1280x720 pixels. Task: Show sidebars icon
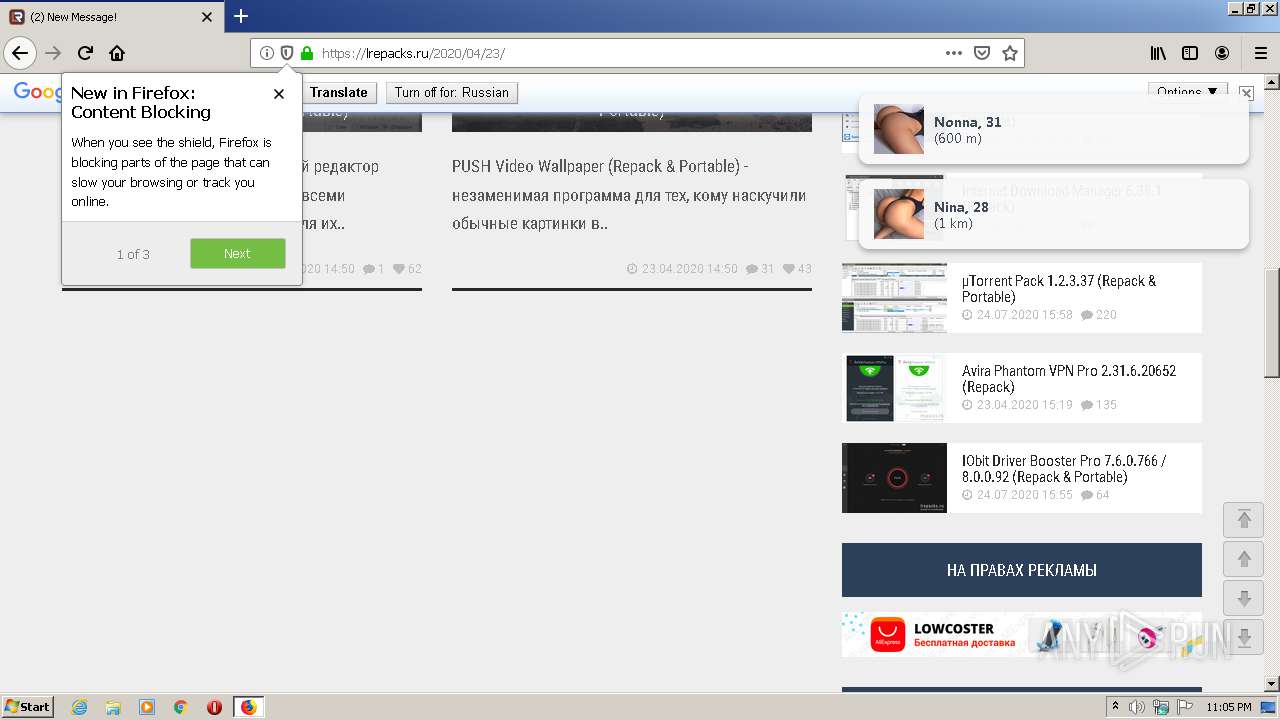click(1190, 53)
